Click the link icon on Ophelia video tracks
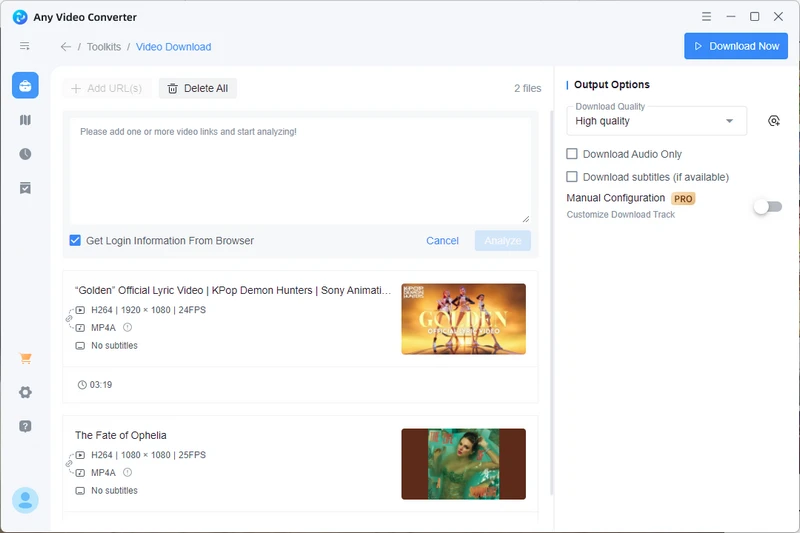 pyautogui.click(x=69, y=464)
